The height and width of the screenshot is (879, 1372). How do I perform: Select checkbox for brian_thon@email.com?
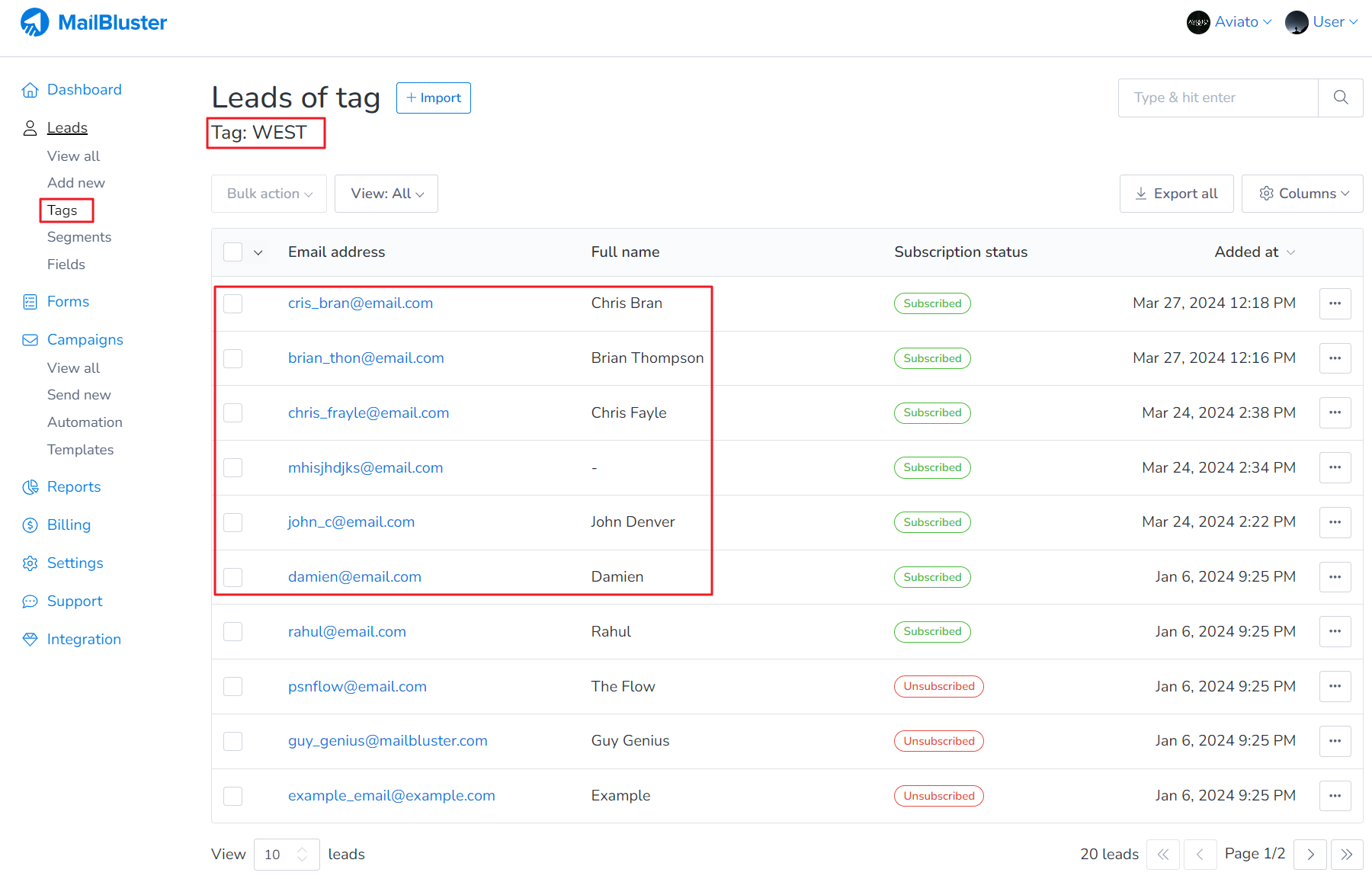(233, 358)
